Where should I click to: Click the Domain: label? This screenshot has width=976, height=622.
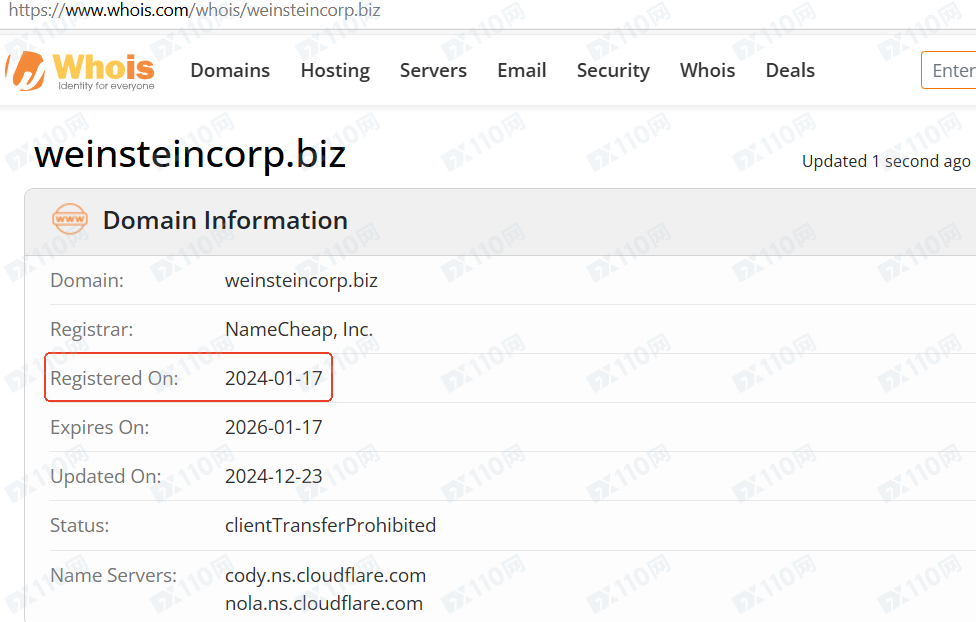click(x=87, y=280)
